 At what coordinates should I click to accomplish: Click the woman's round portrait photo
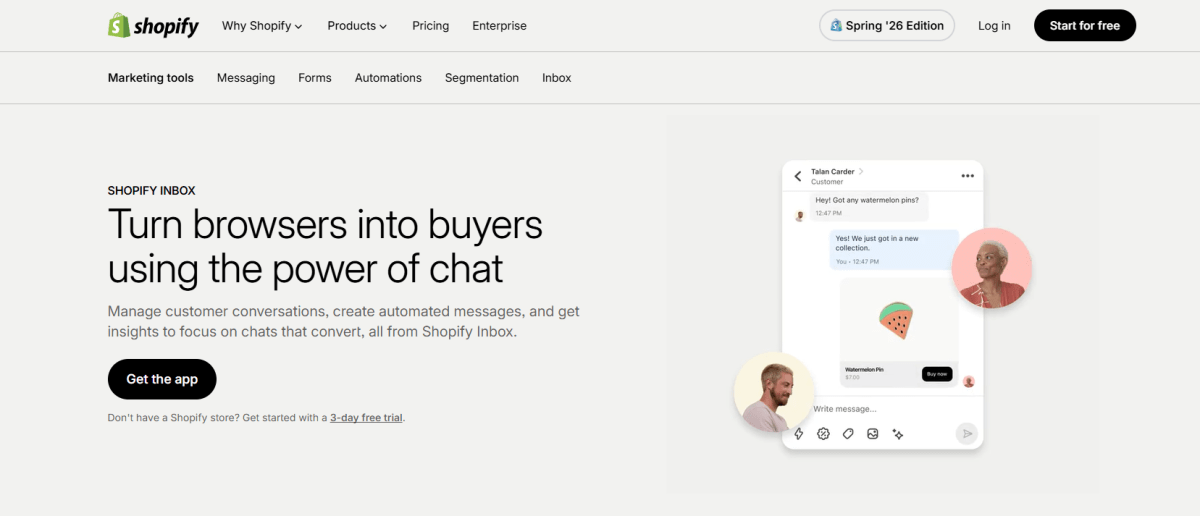coord(991,267)
